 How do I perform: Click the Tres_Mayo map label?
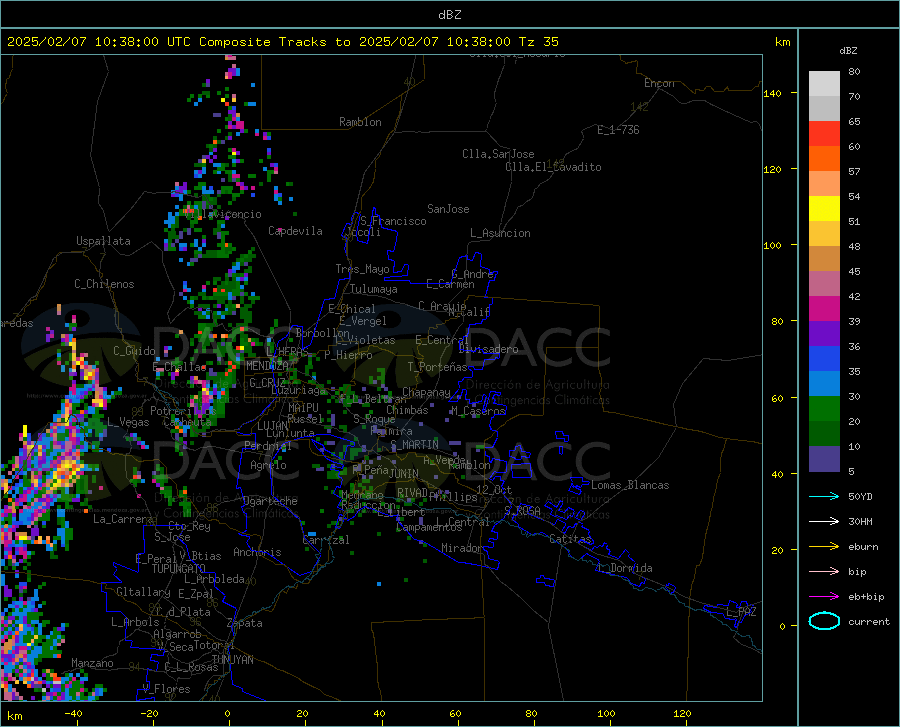coord(362,269)
